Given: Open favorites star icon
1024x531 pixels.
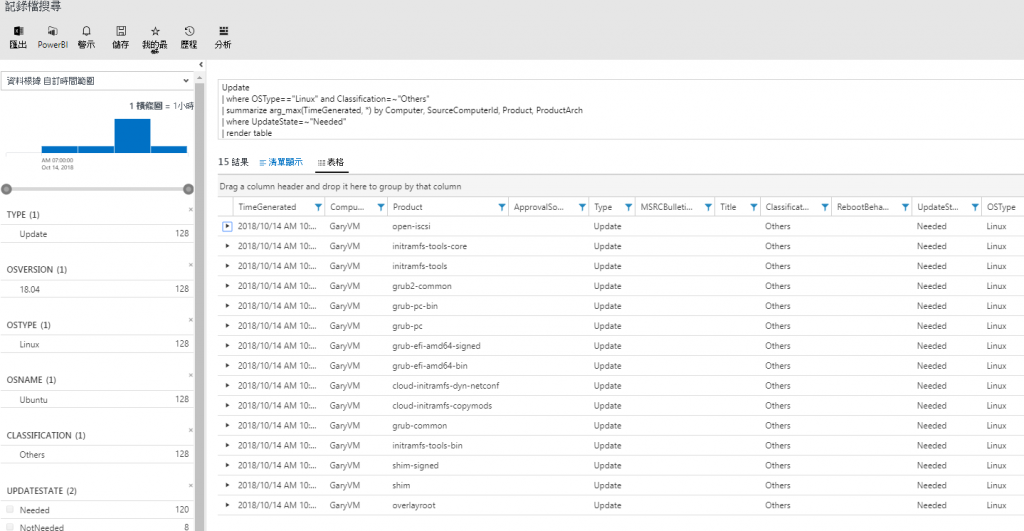Looking at the screenshot, I should click(x=155, y=31).
